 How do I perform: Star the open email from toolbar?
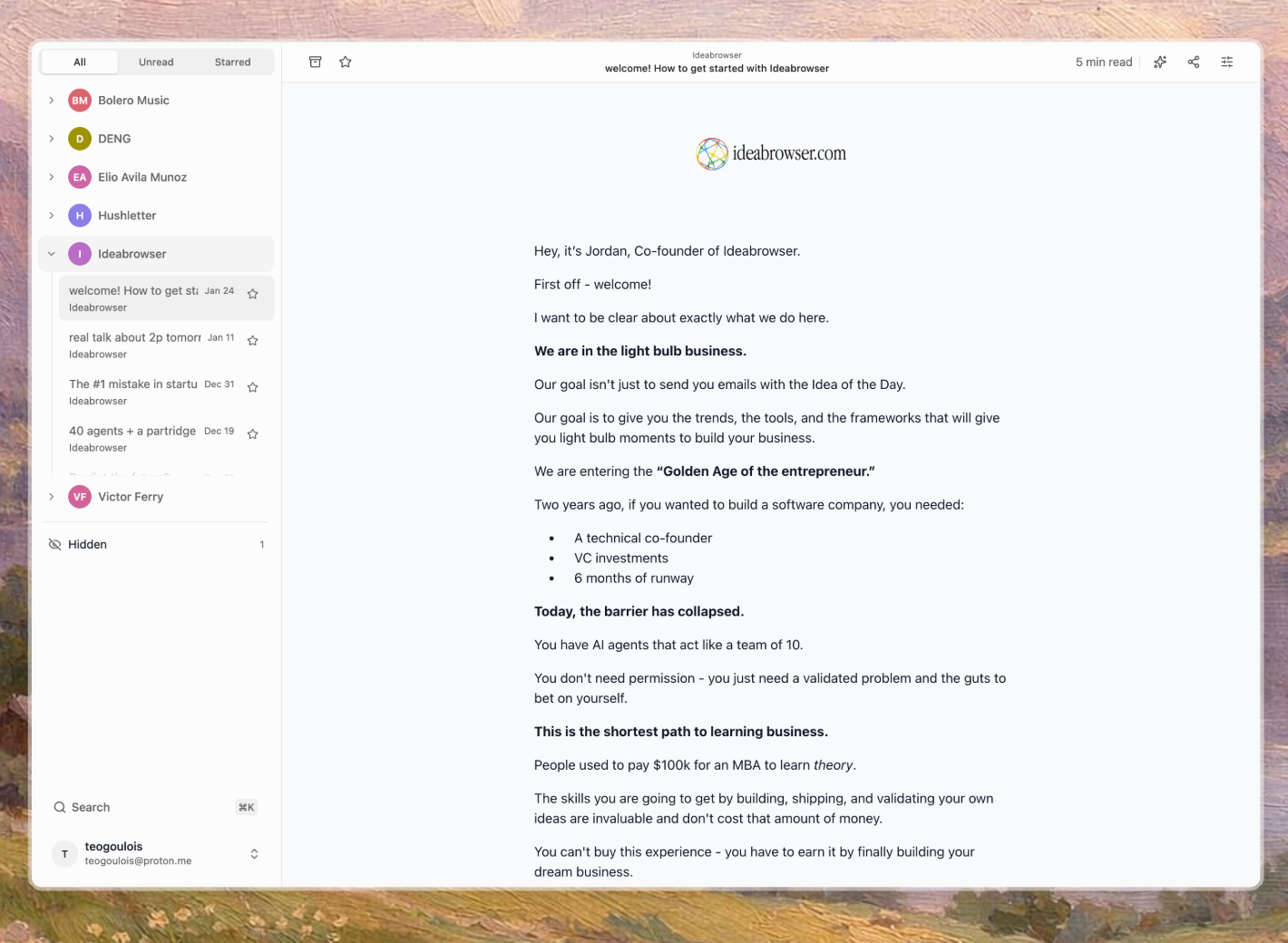(x=346, y=62)
